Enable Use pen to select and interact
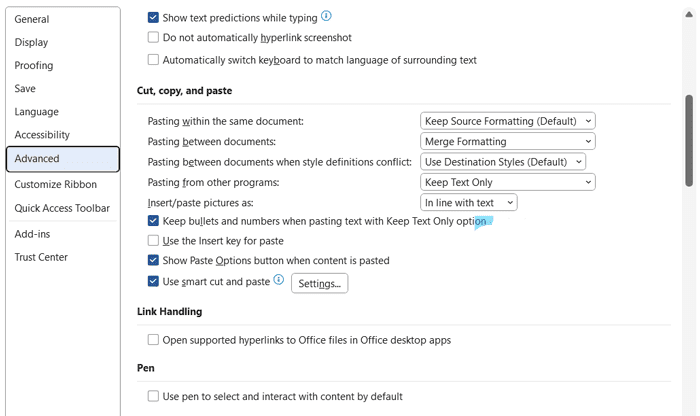700x416 pixels. click(x=153, y=397)
